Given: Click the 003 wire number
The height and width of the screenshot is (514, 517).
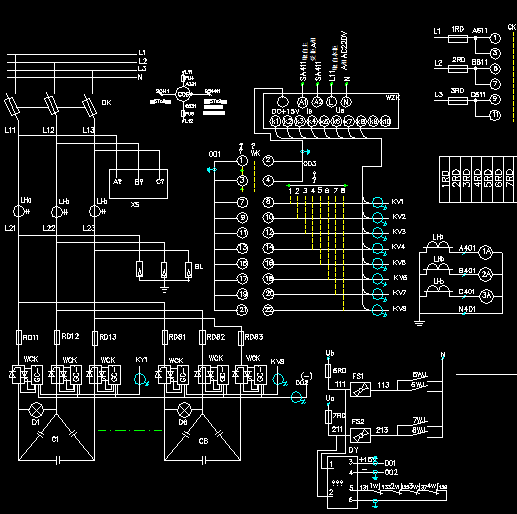Looking at the screenshot, I should click(310, 164).
